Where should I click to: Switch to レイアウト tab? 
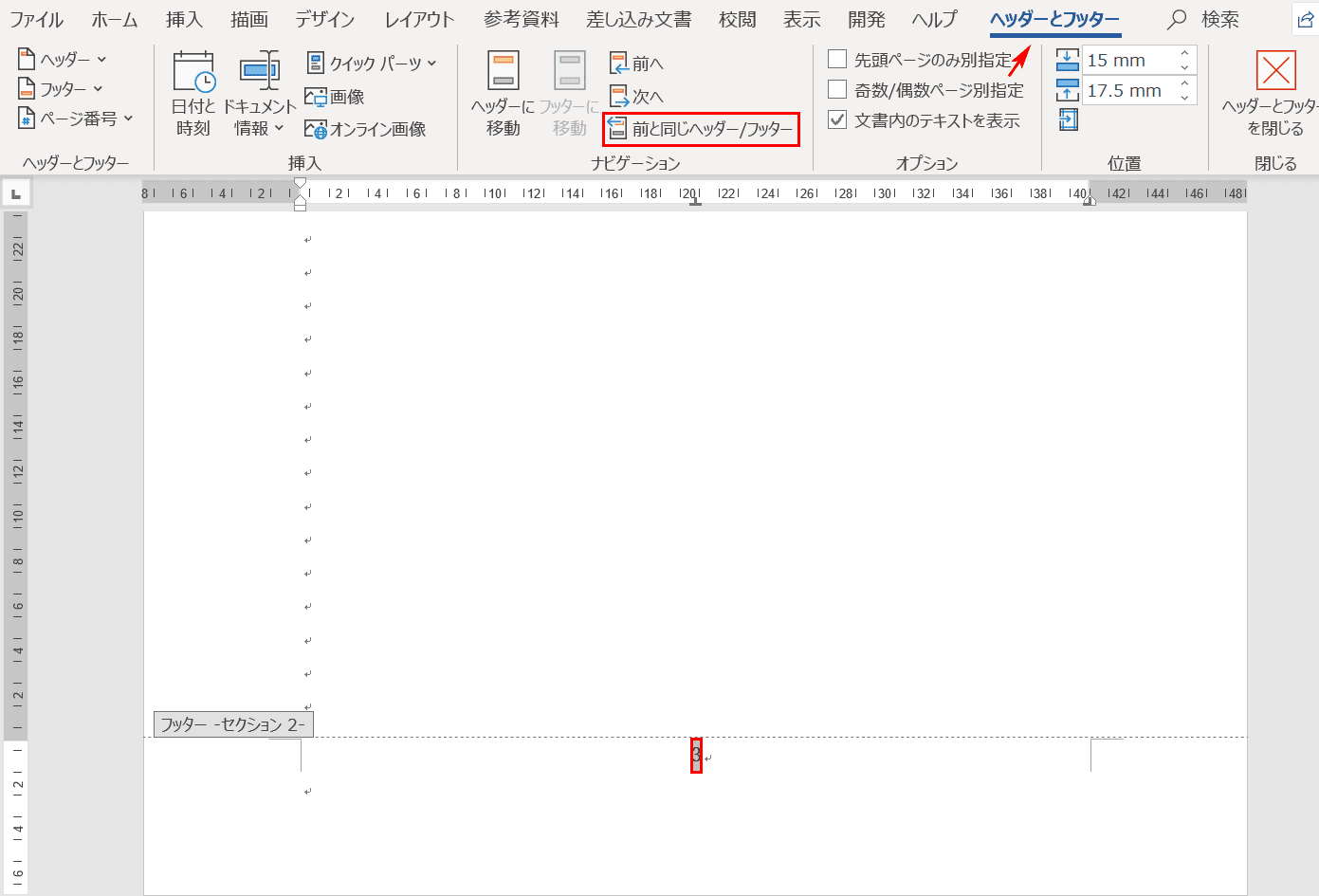pos(420,20)
